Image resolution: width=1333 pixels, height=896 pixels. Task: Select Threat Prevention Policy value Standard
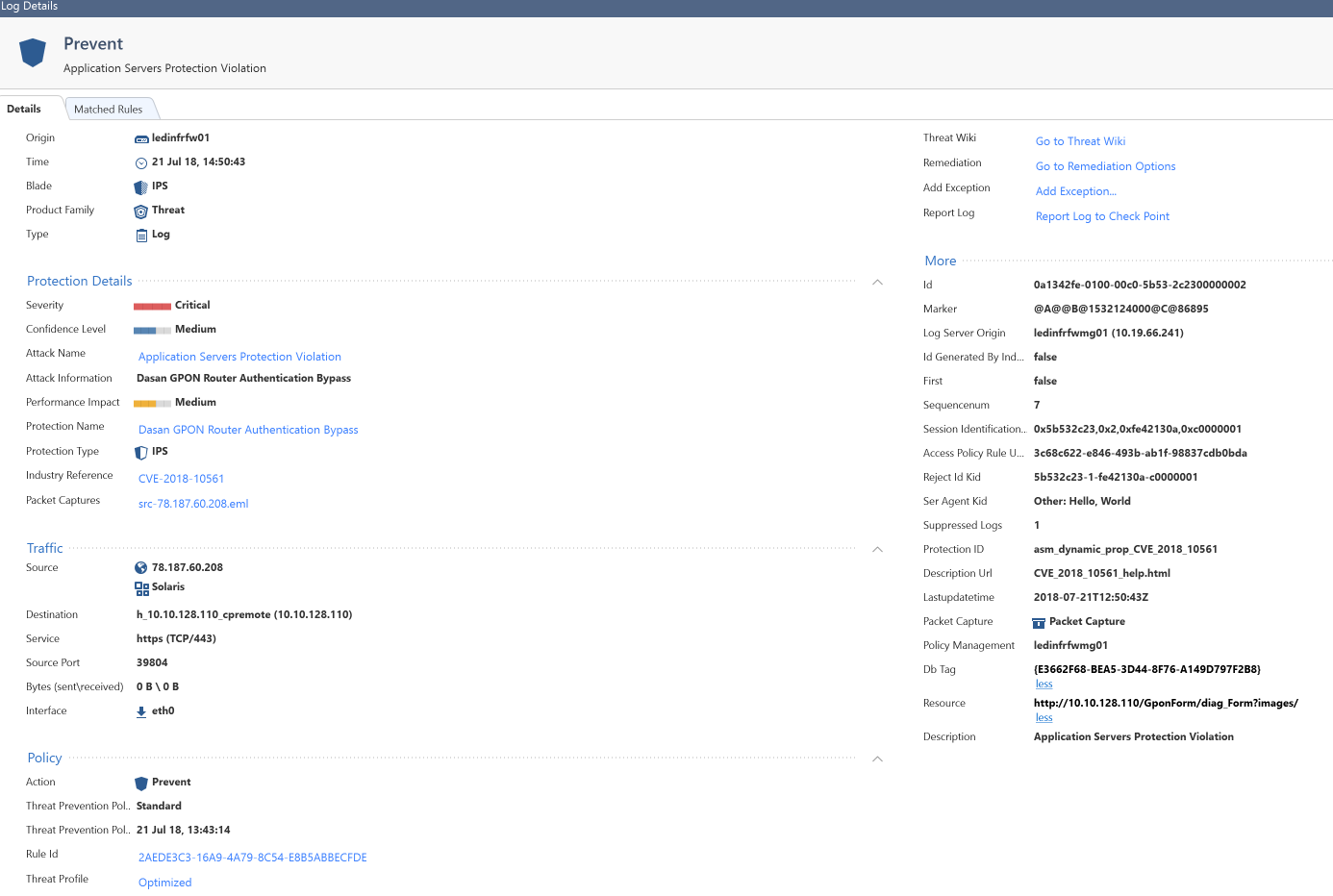pyautogui.click(x=159, y=806)
